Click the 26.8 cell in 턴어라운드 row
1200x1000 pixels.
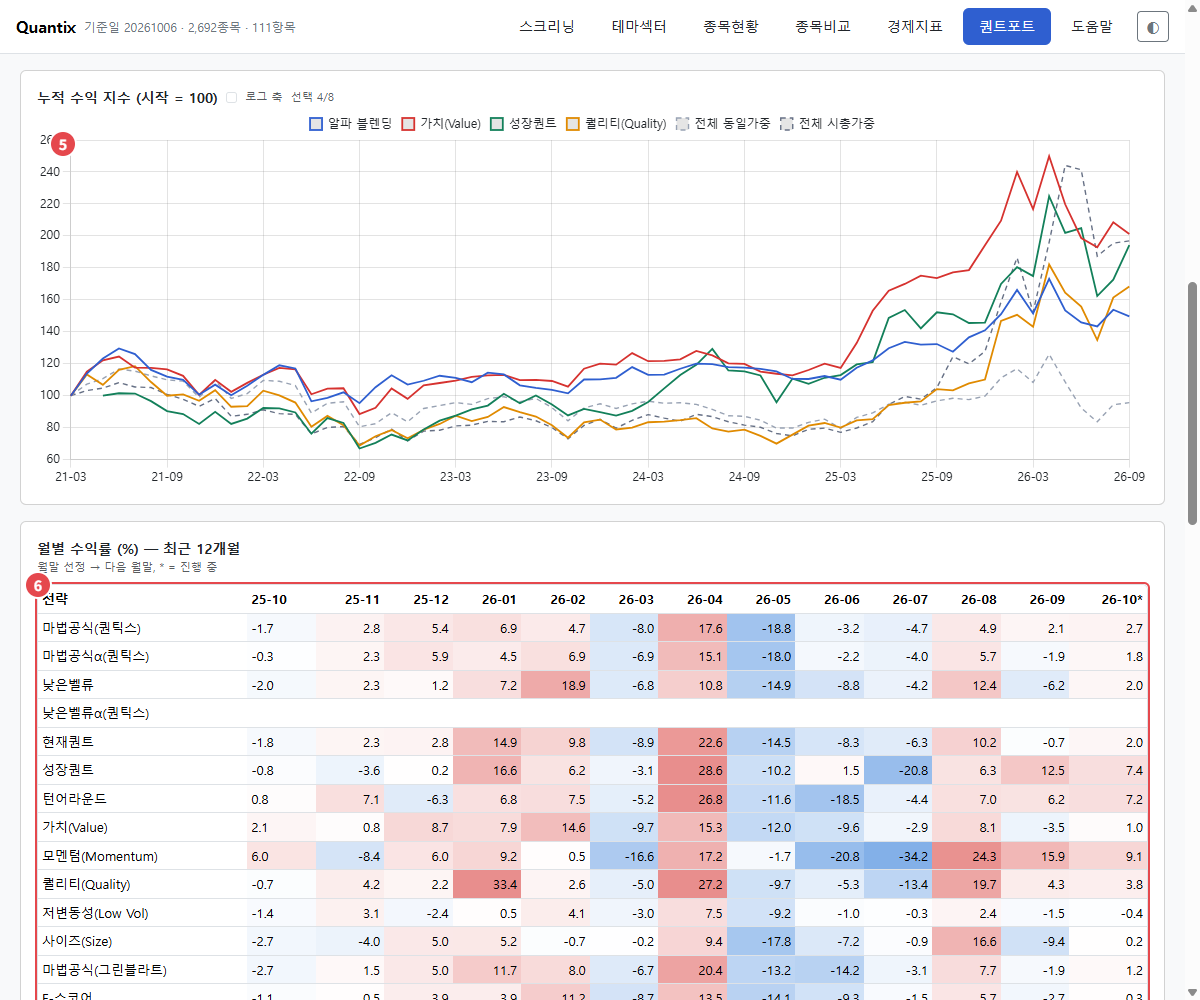(693, 799)
